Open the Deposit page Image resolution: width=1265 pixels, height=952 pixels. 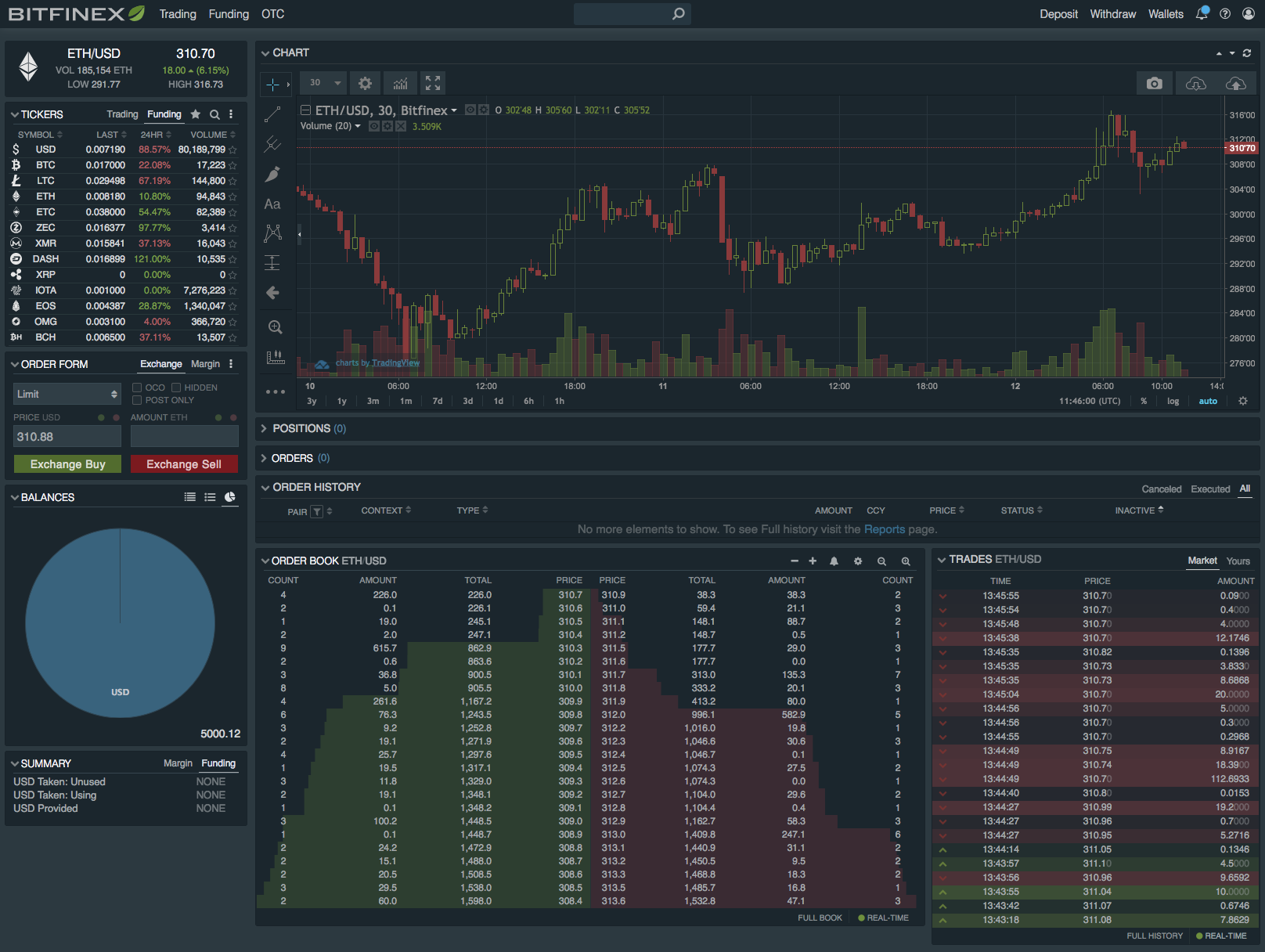tap(1058, 14)
